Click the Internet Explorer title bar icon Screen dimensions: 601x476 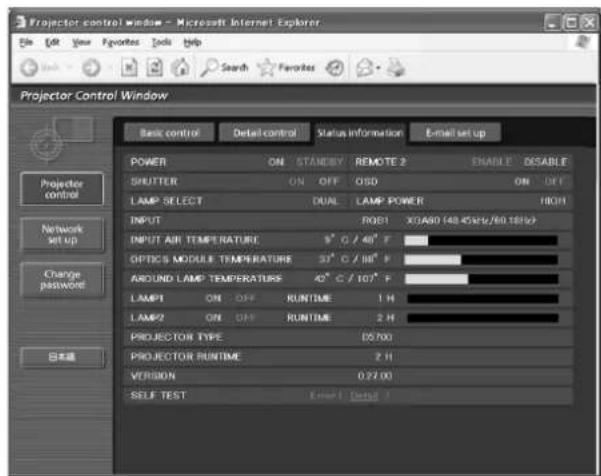tap(21, 22)
